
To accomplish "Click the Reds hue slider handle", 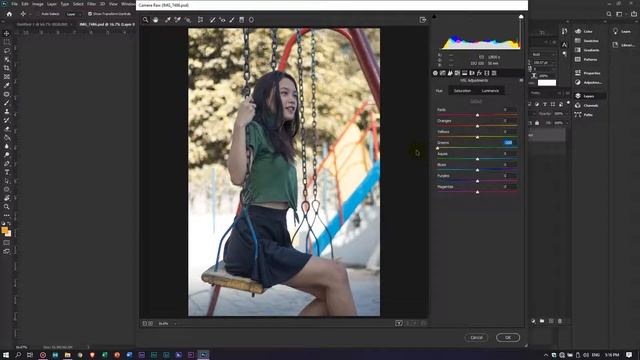I will click(477, 115).
